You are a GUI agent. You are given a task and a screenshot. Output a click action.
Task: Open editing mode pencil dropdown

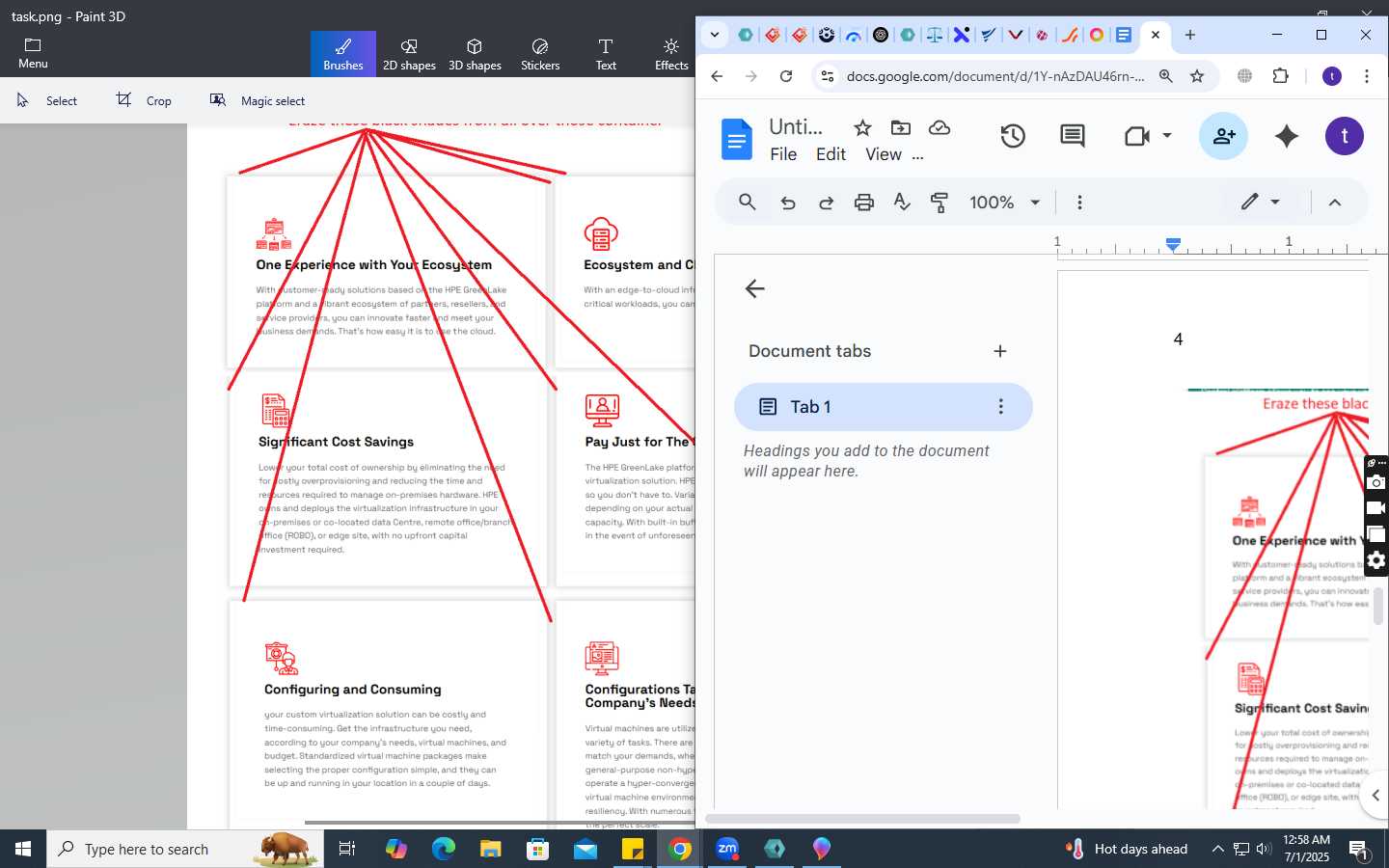pos(1261,202)
